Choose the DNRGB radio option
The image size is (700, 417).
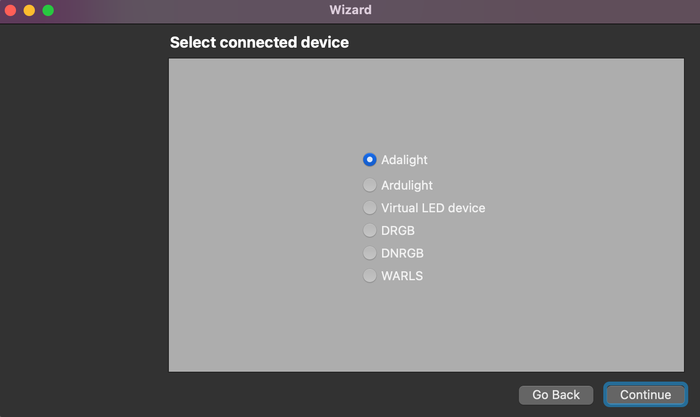point(370,253)
